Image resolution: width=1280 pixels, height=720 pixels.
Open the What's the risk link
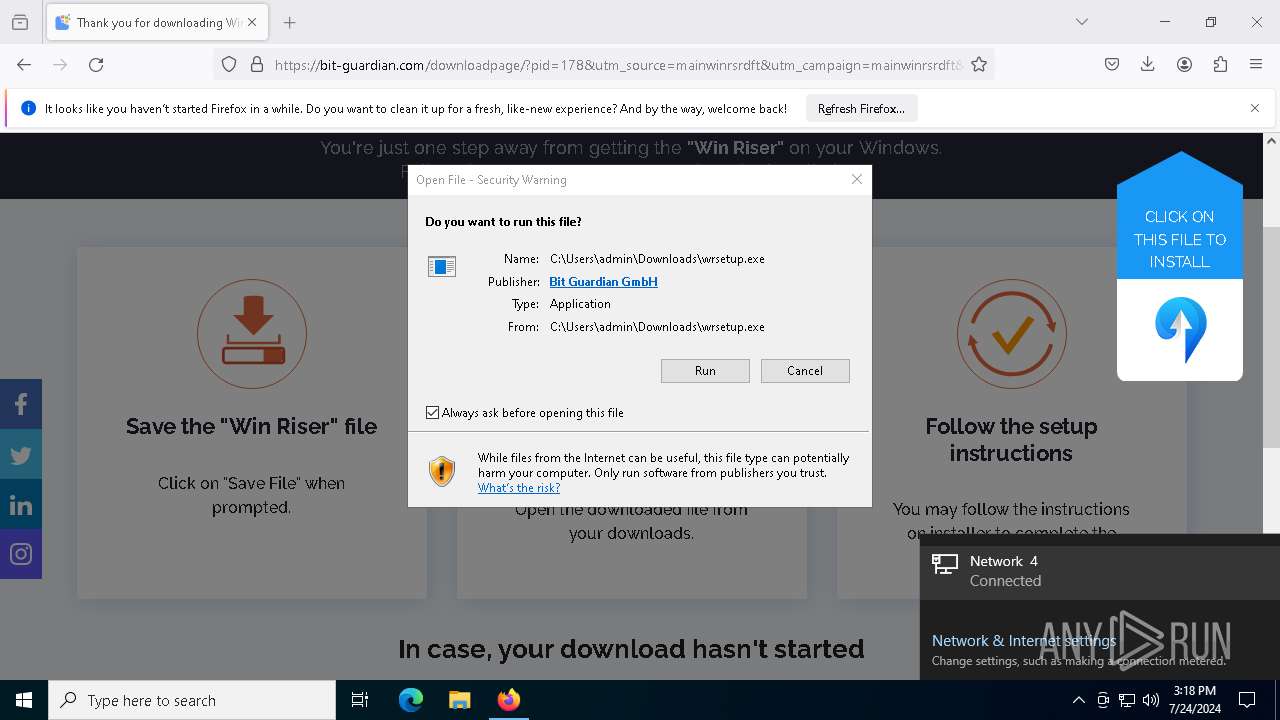pos(518,488)
